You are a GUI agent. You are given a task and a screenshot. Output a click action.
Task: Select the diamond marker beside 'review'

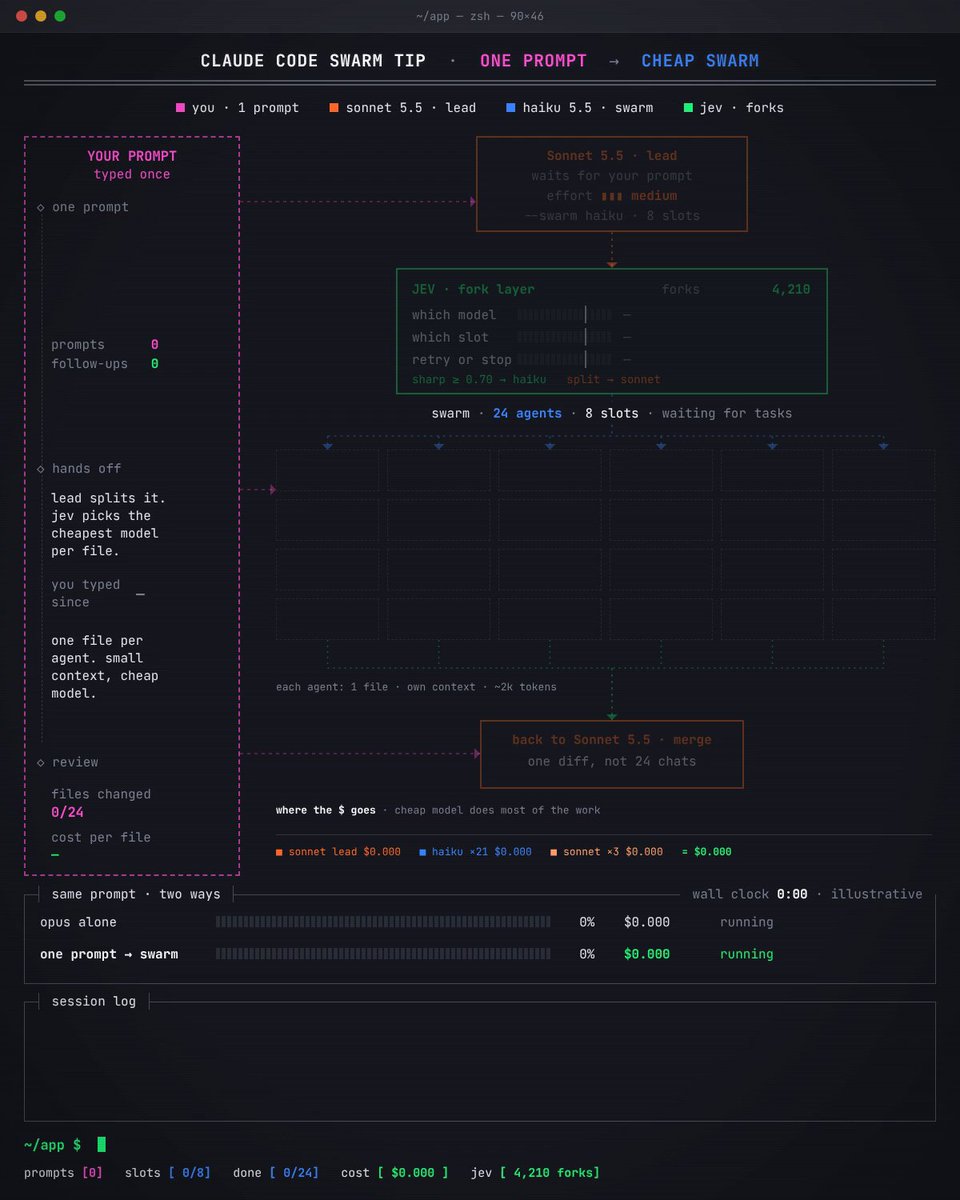click(x=41, y=762)
